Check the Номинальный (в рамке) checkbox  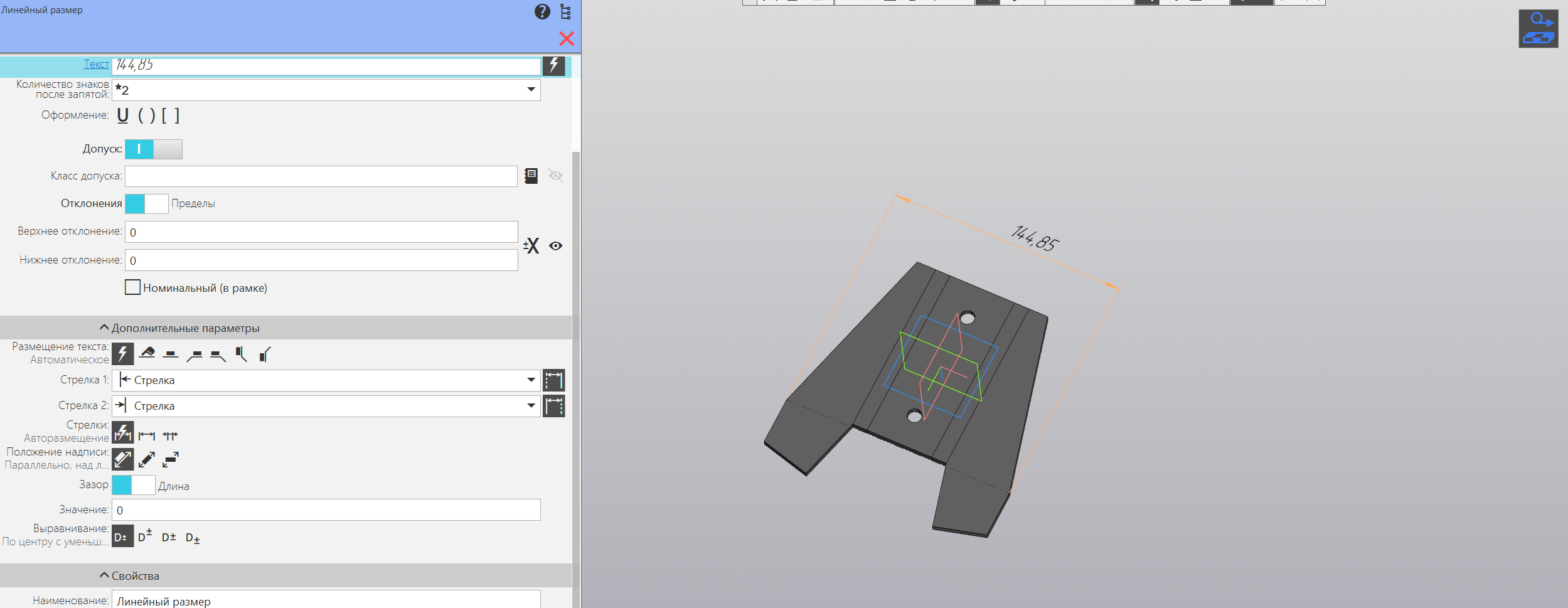click(x=132, y=287)
